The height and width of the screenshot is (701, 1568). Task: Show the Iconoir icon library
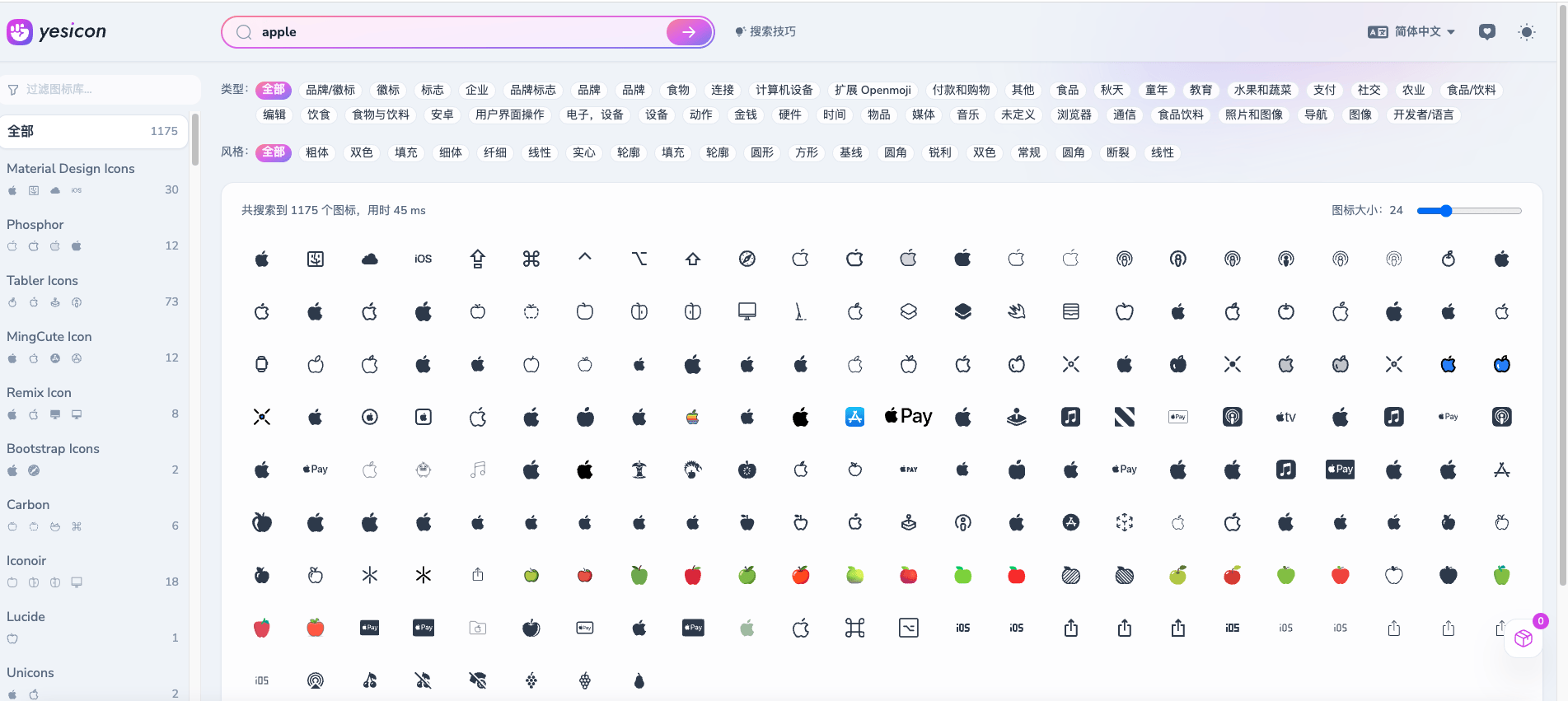click(92, 570)
